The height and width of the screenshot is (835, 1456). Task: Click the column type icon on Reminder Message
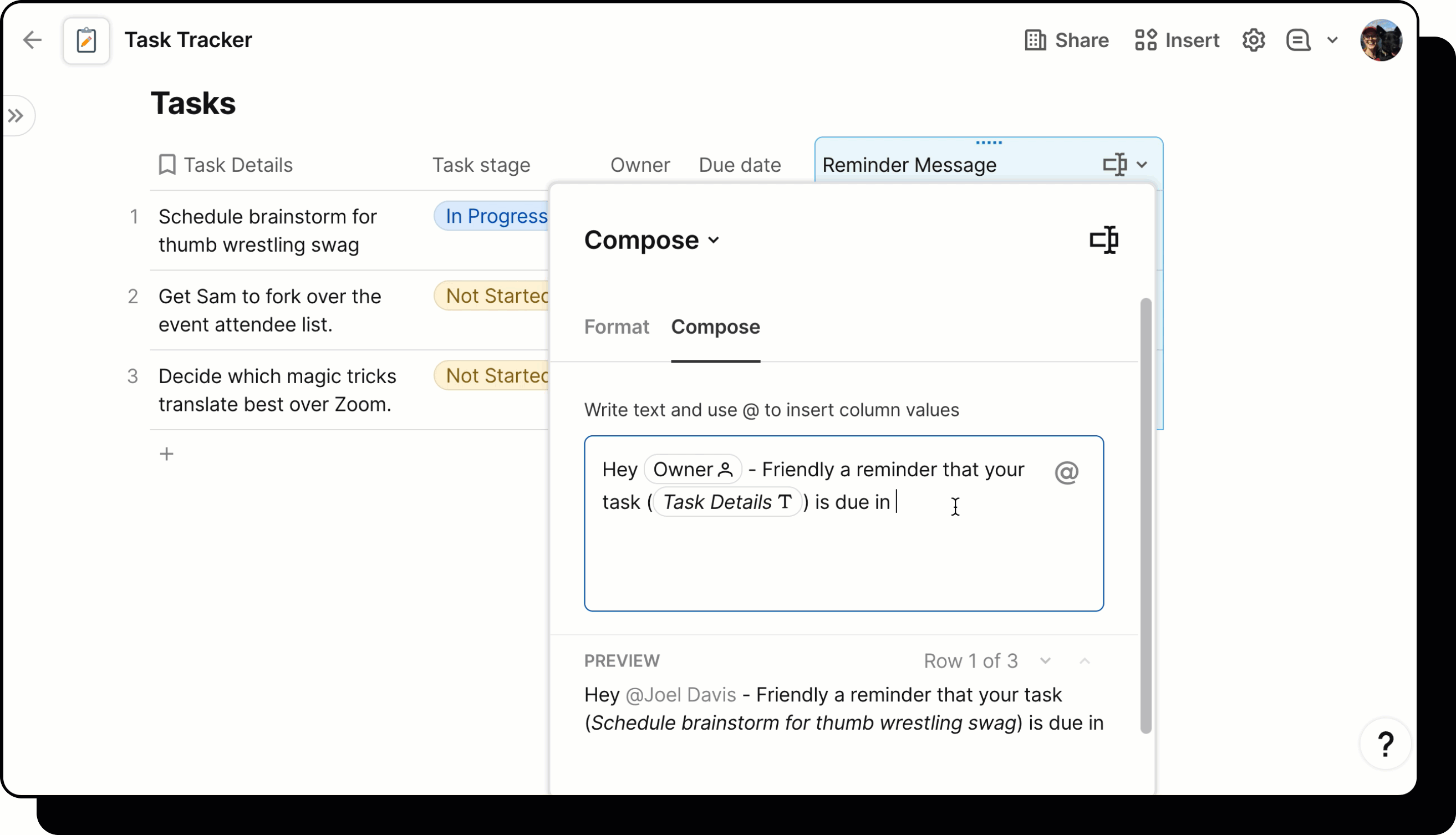(x=1116, y=165)
